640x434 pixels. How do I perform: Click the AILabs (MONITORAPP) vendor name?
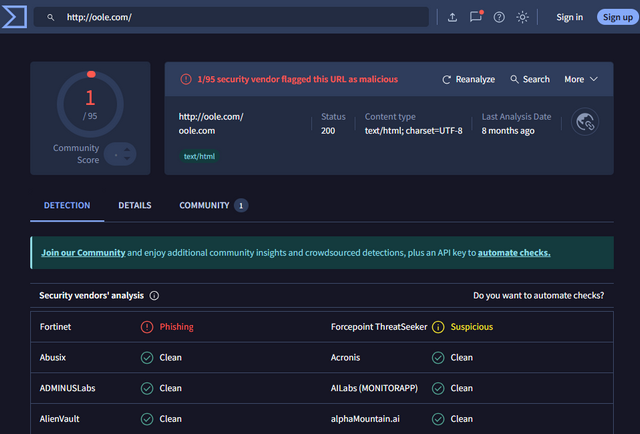point(374,388)
